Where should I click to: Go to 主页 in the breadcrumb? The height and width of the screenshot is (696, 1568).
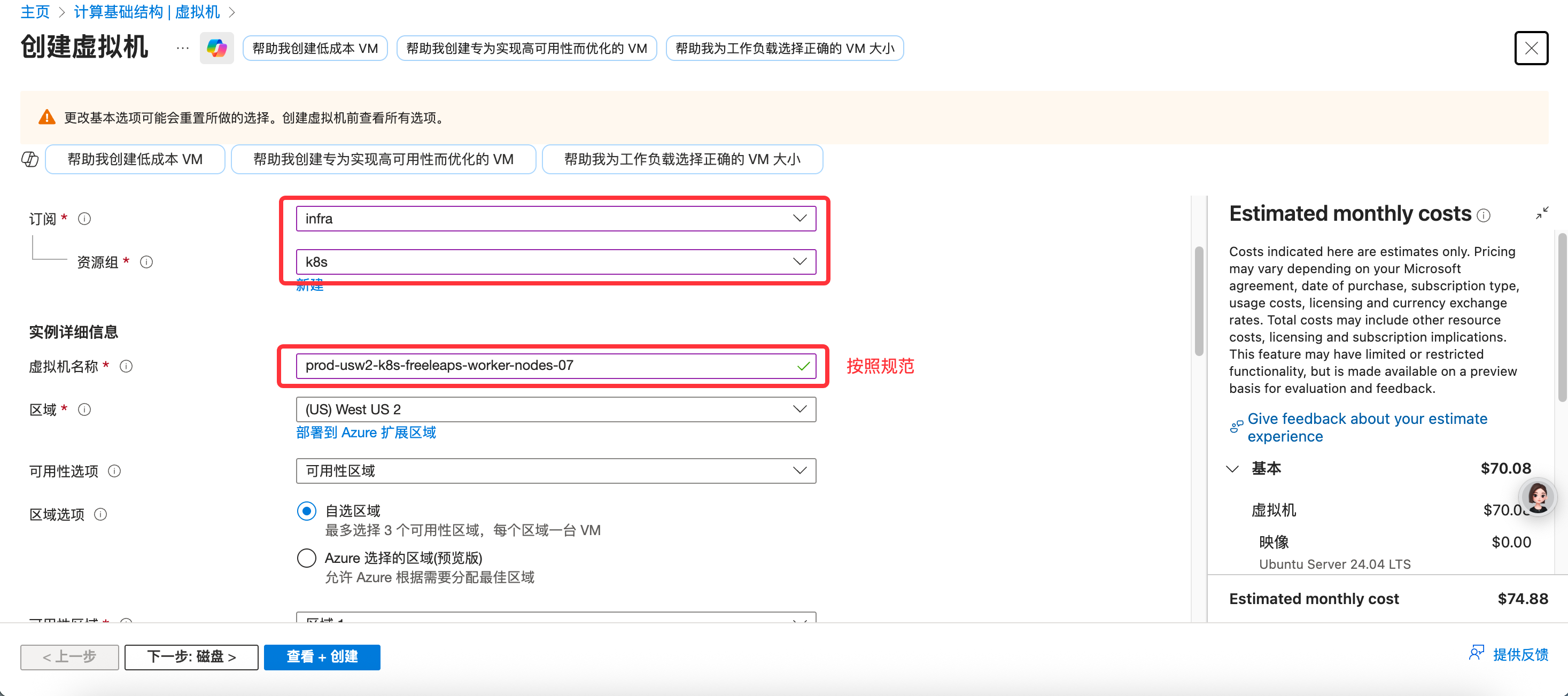click(x=35, y=12)
